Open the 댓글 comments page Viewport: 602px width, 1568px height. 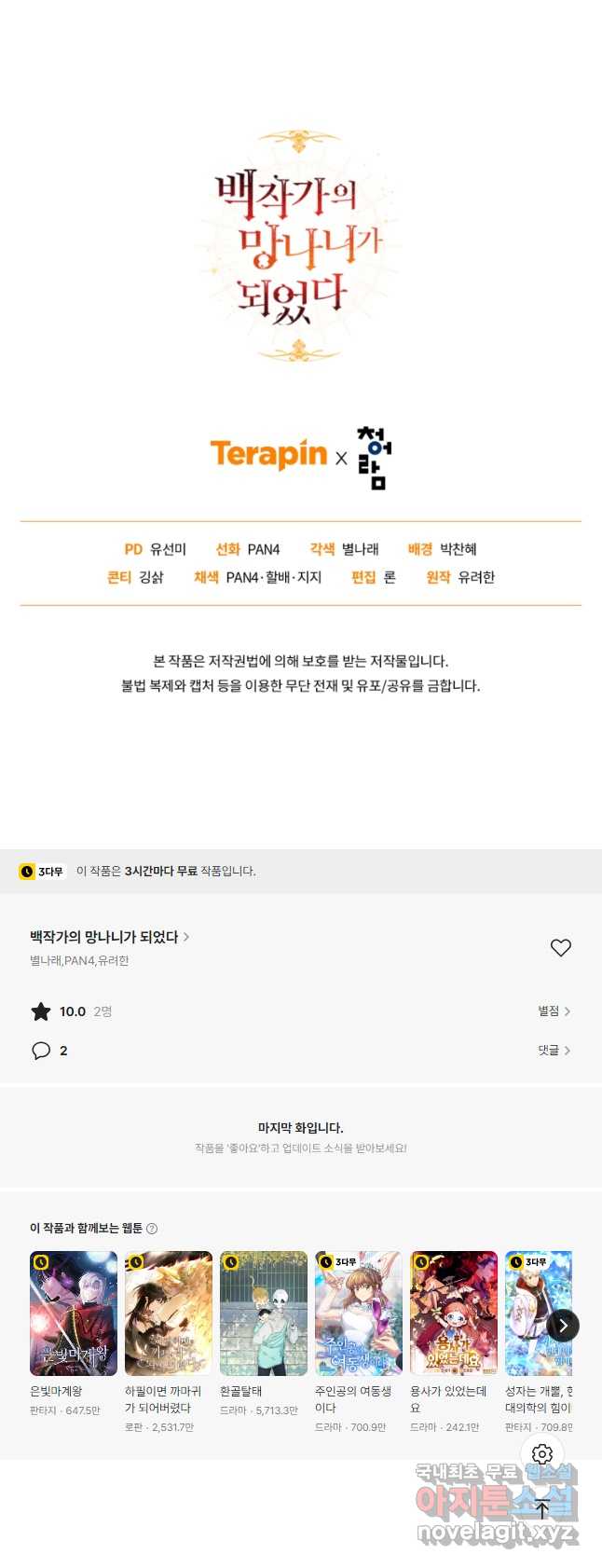554,1051
